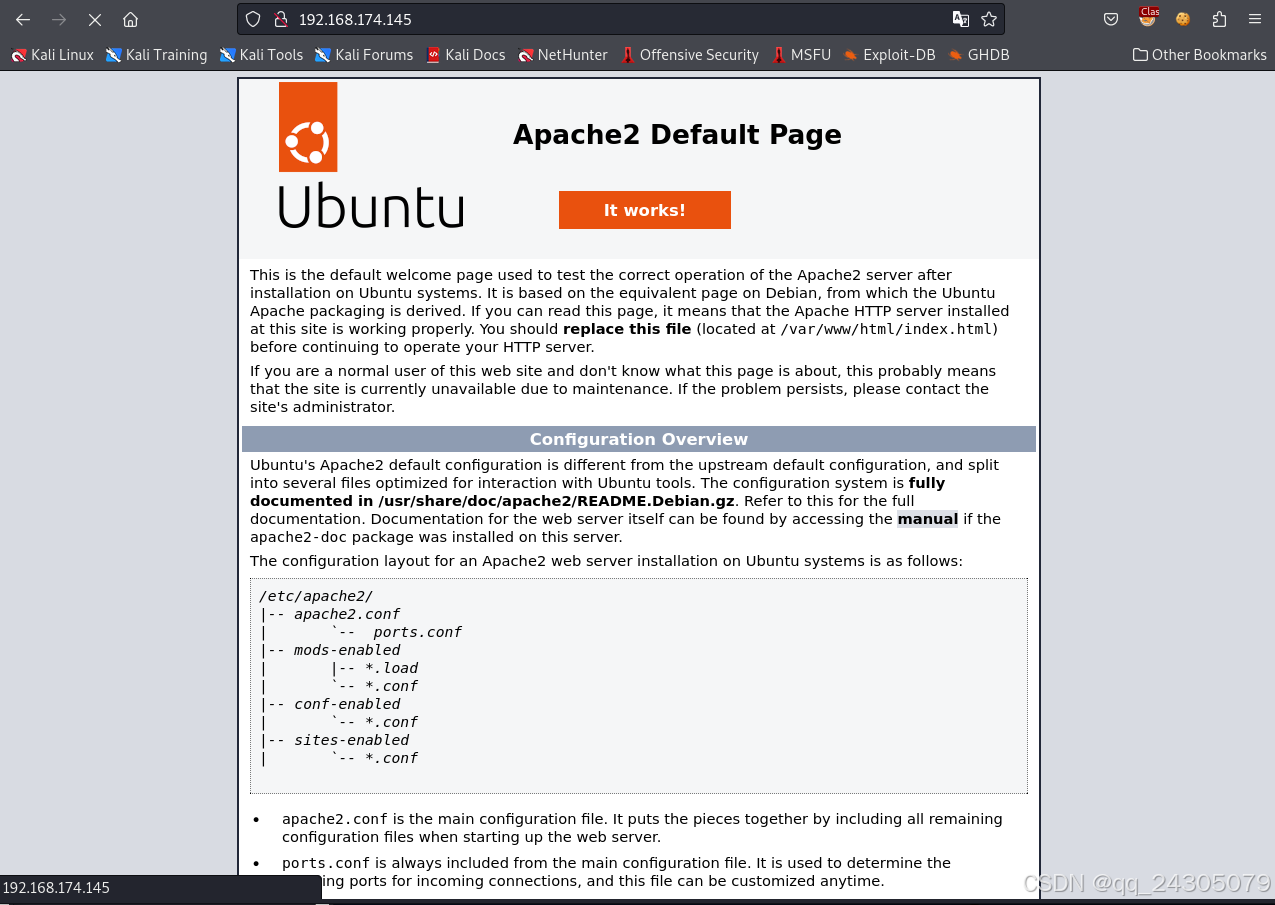Open the extension icon with Clas badge
The height and width of the screenshot is (905, 1275).
click(x=1148, y=18)
